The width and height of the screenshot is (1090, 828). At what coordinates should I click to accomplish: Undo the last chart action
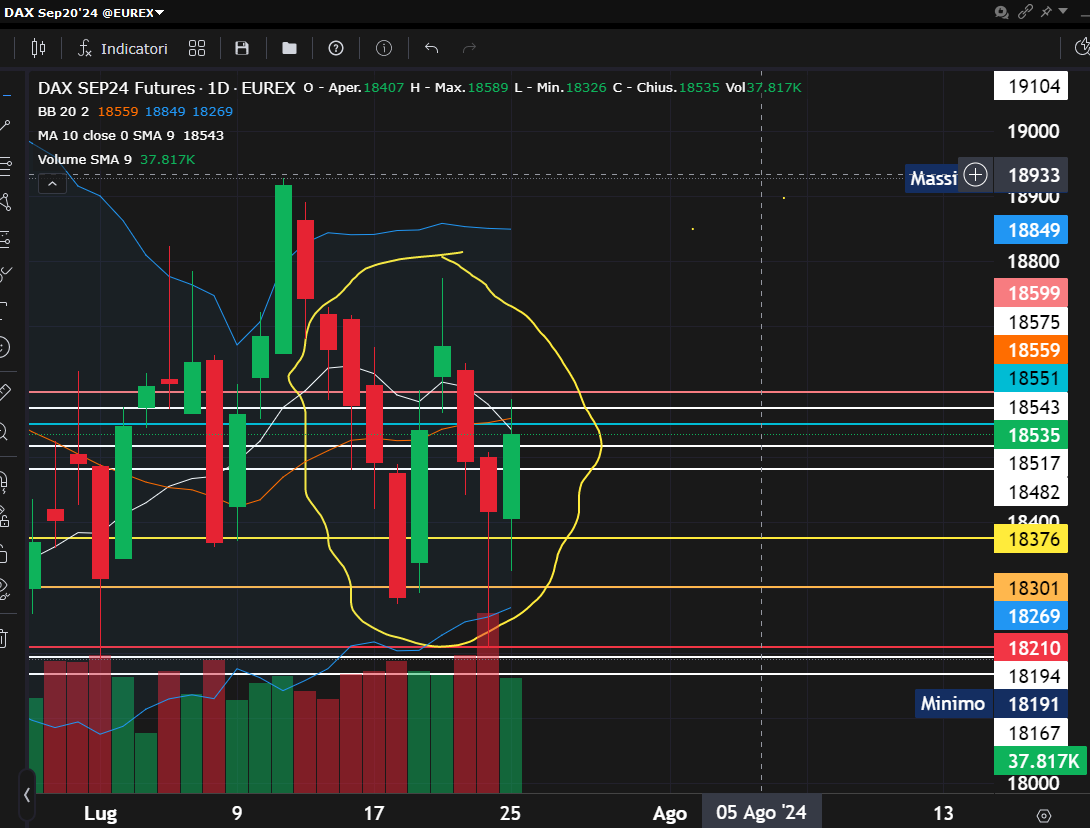coord(432,48)
